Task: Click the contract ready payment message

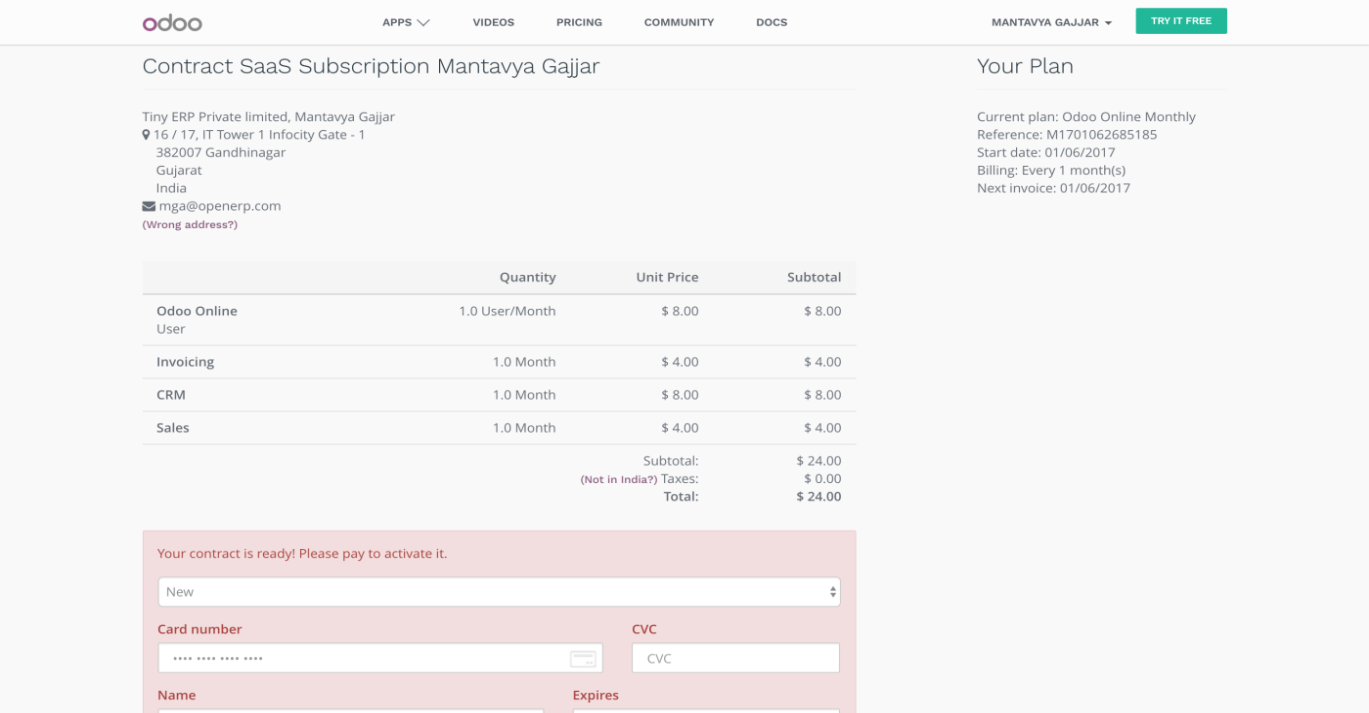Action: tap(302, 554)
